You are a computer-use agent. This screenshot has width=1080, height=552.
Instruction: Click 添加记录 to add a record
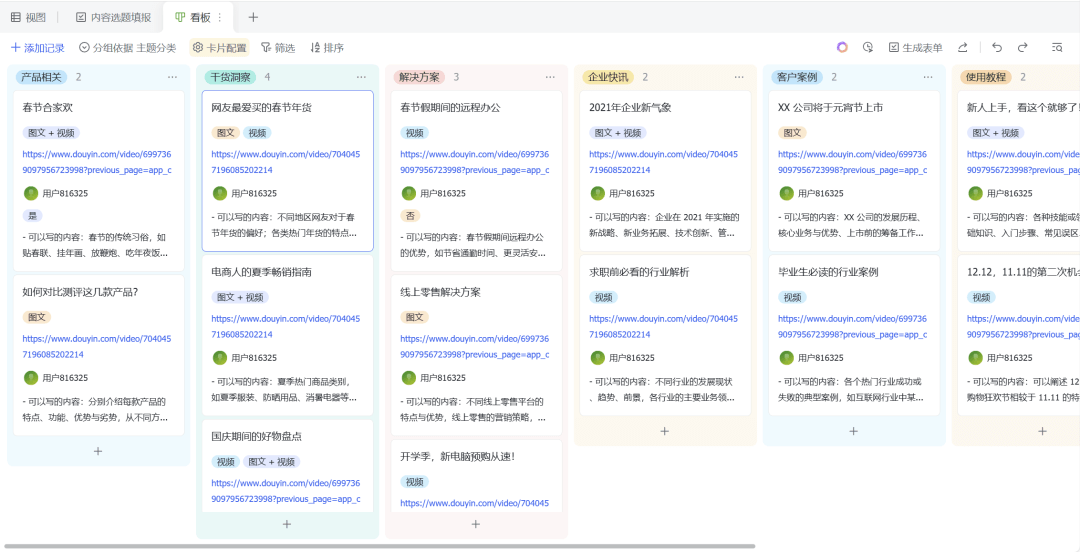pos(37,47)
